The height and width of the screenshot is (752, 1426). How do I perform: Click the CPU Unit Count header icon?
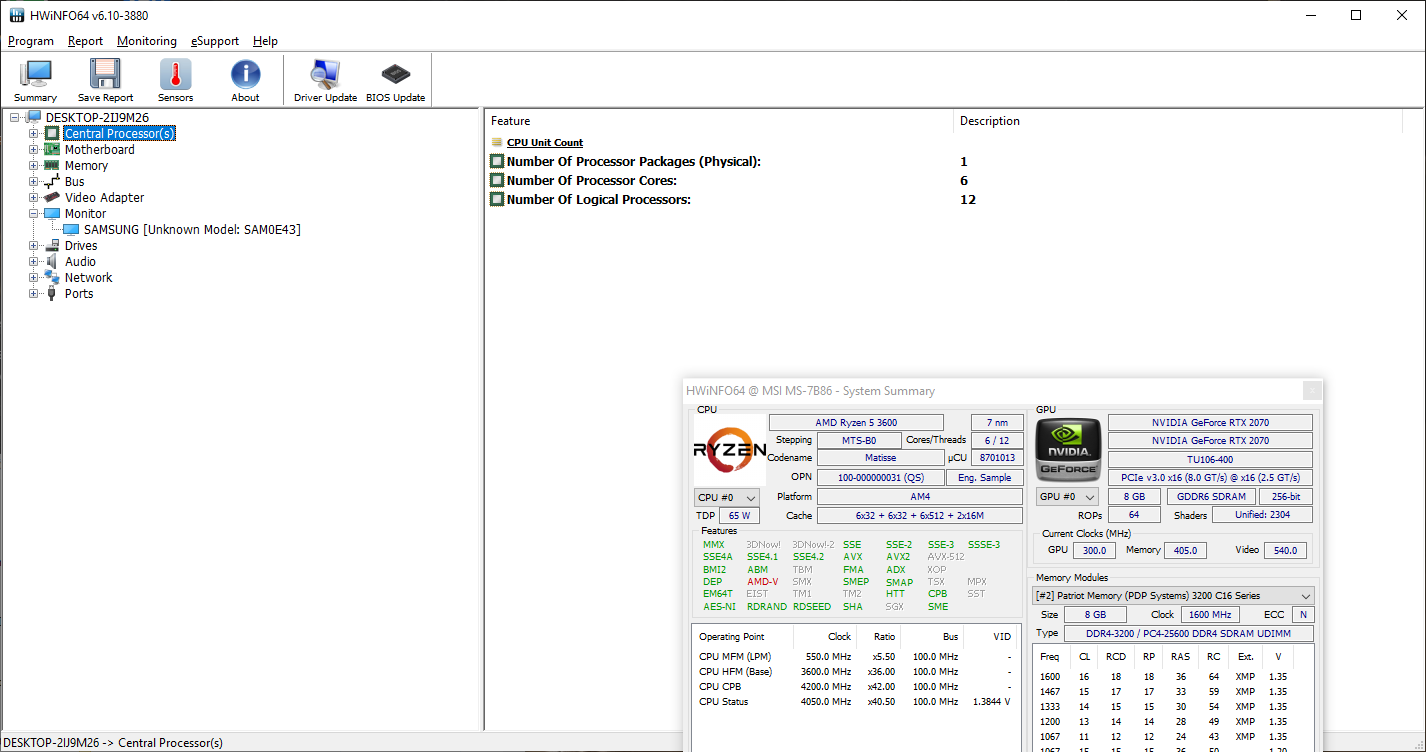[497, 143]
